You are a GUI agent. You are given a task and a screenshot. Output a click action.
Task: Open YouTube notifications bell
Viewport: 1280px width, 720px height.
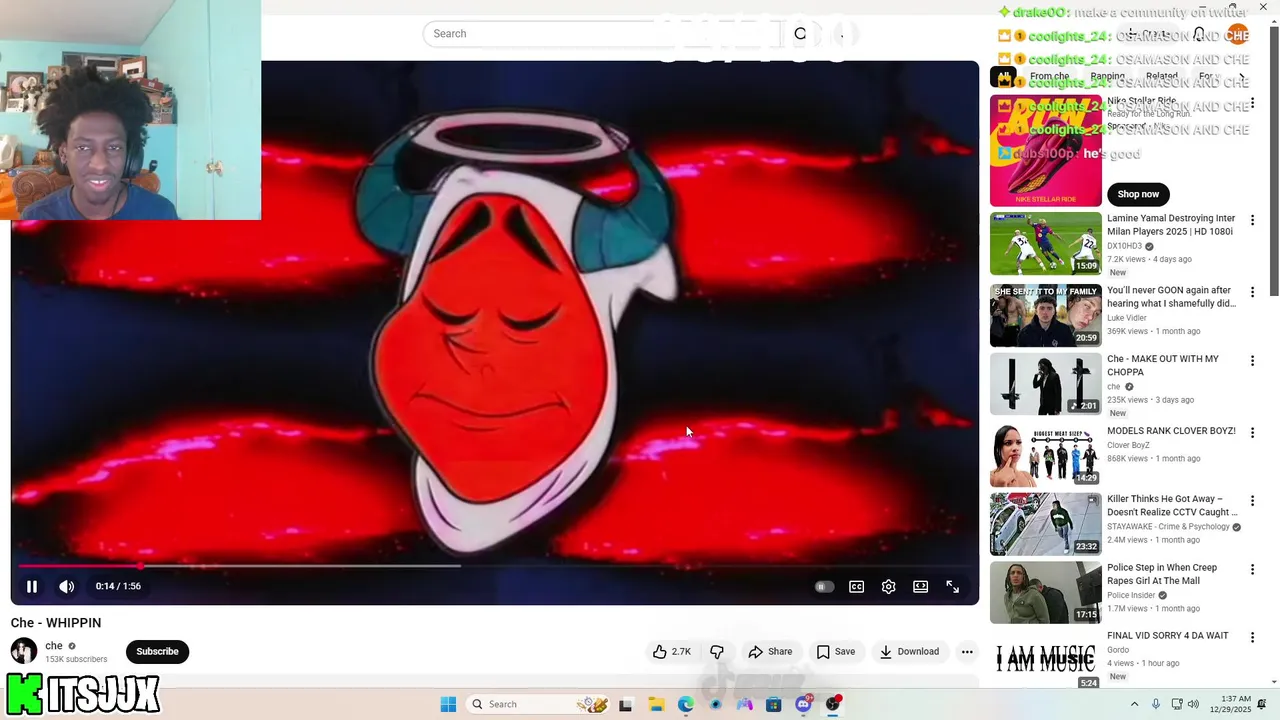point(1199,35)
